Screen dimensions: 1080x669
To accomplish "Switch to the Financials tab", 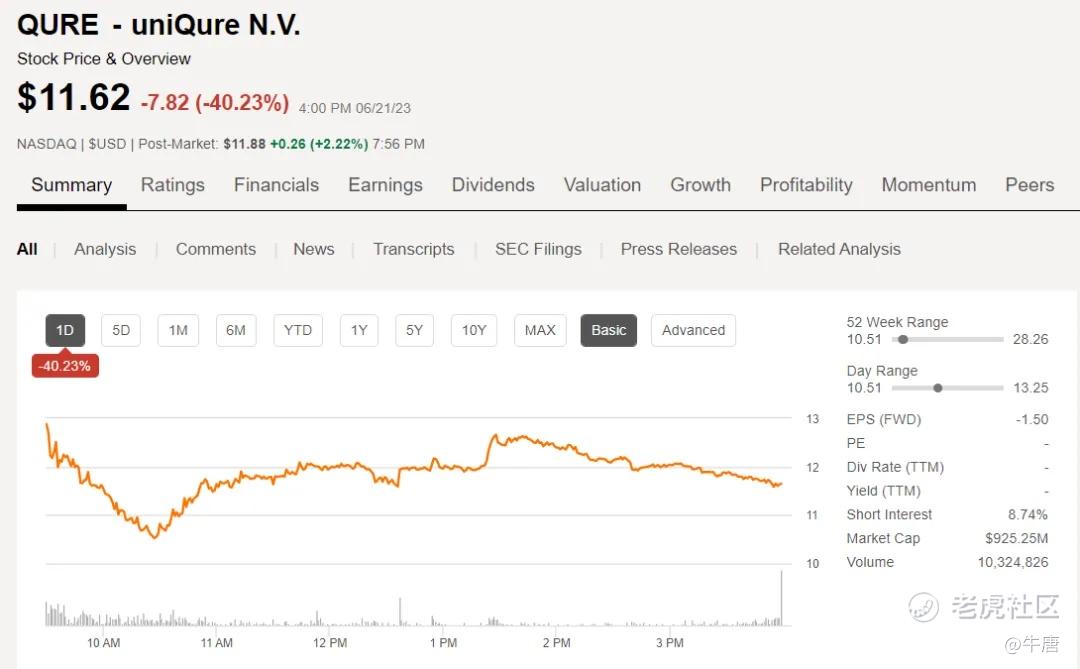I will coord(276,185).
